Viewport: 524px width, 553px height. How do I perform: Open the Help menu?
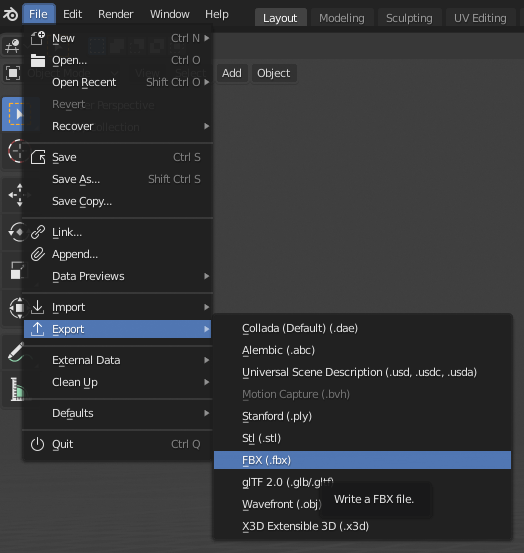[x=217, y=14]
